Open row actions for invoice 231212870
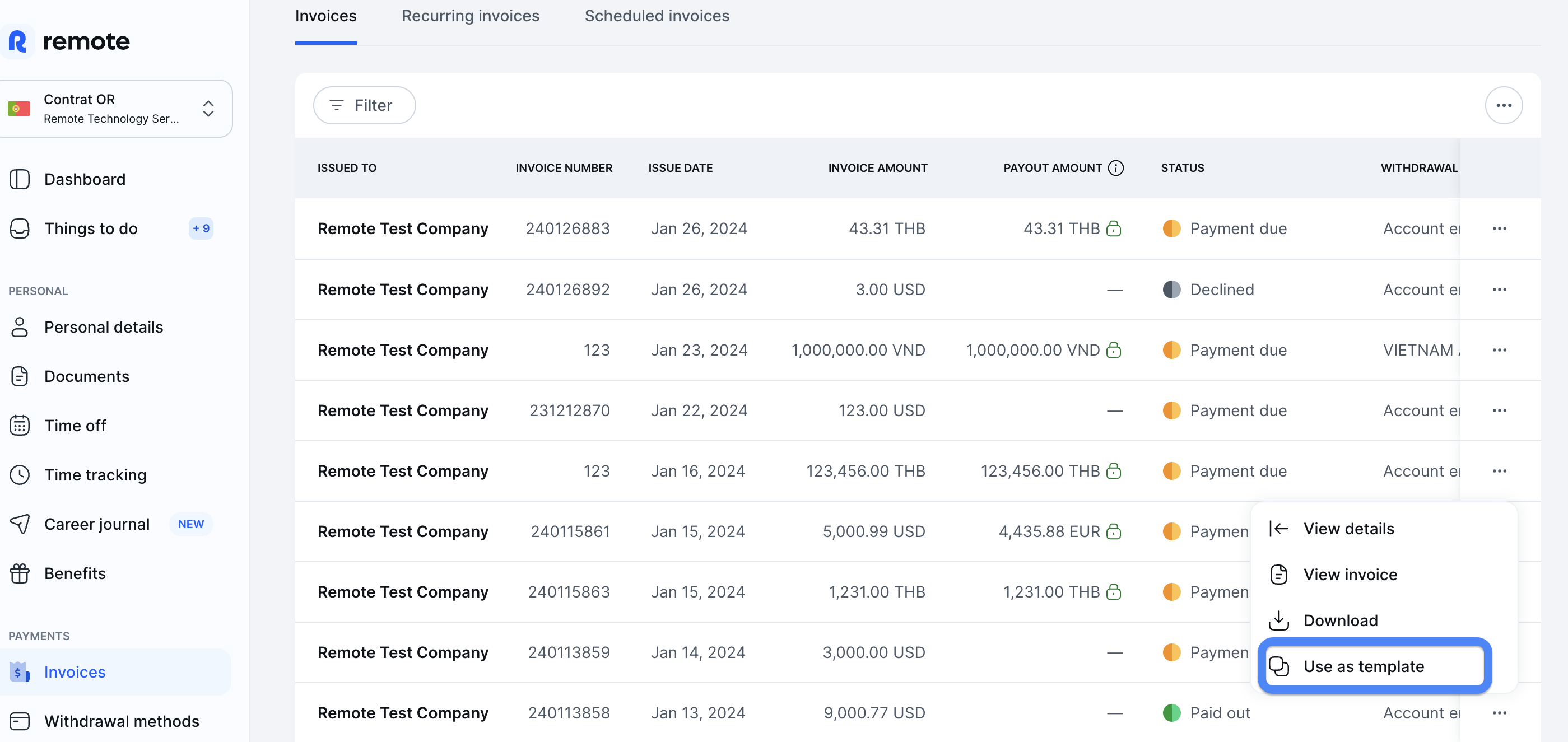Image resolution: width=1568 pixels, height=742 pixels. coord(1499,410)
